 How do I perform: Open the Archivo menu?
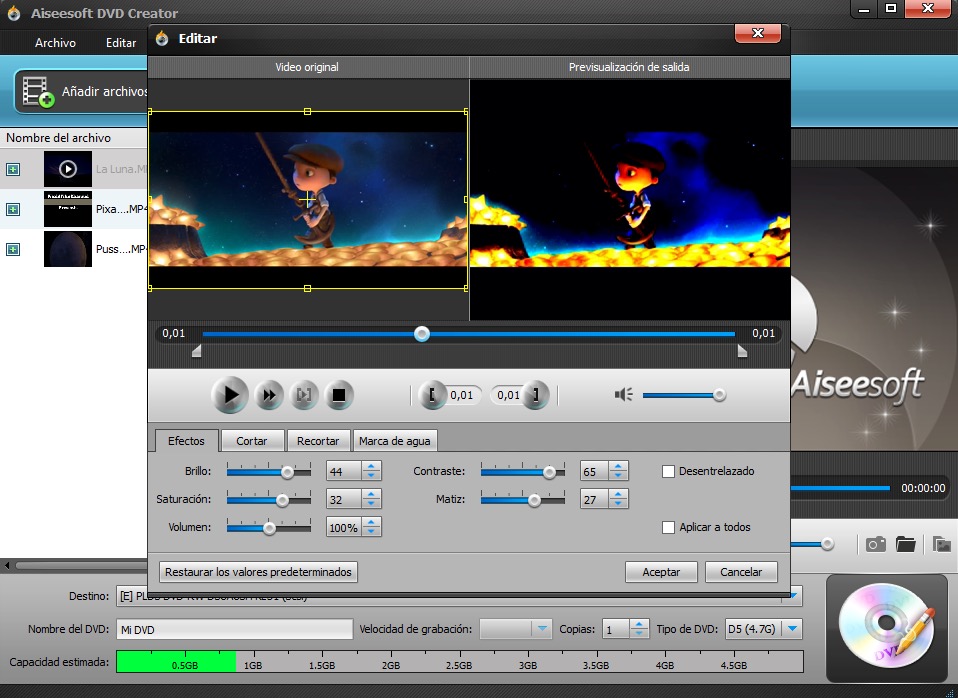[56, 43]
